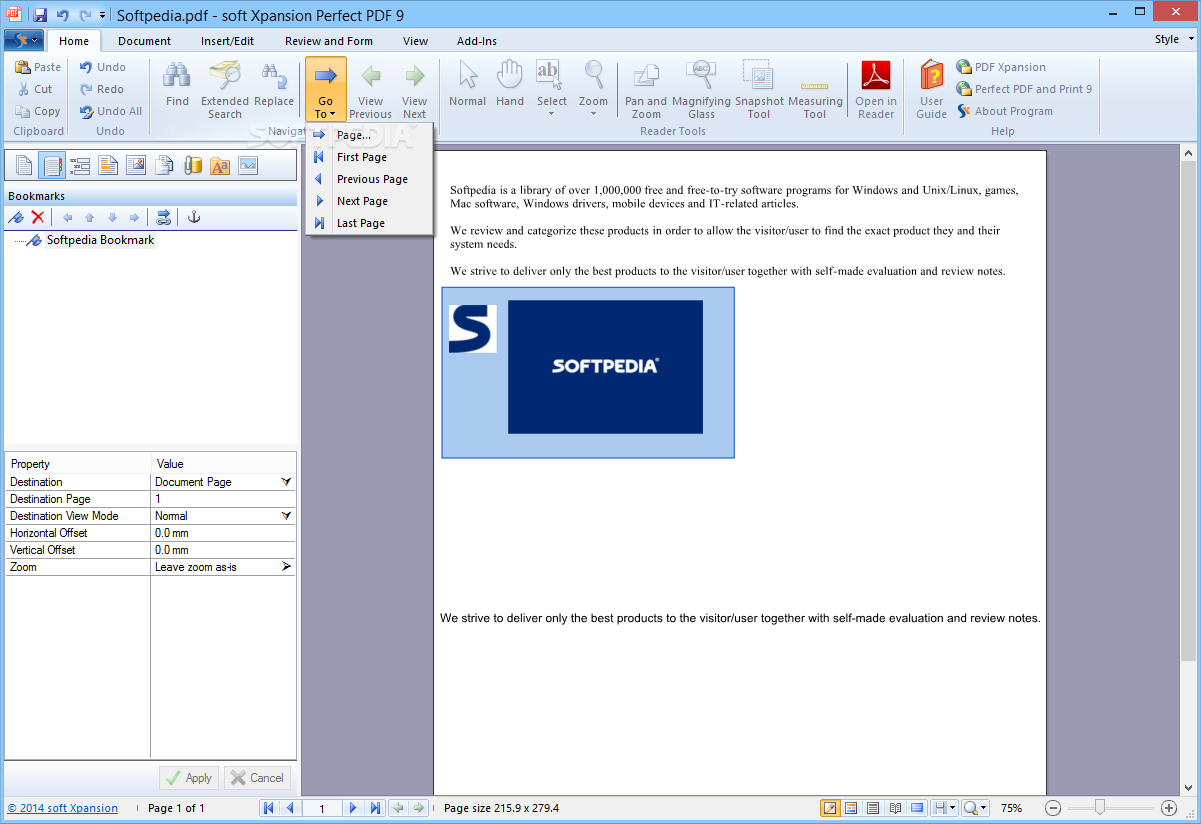Click status bar first page button
This screenshot has height=824, width=1201.
(x=269, y=808)
